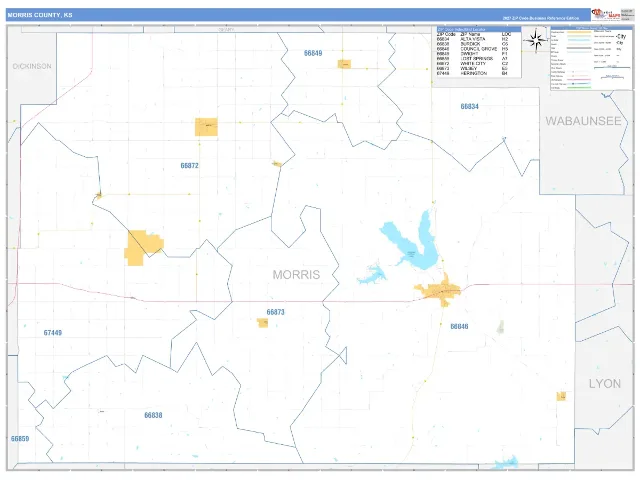Select the ALTA VISTA row in ZIP index

click(x=473, y=39)
